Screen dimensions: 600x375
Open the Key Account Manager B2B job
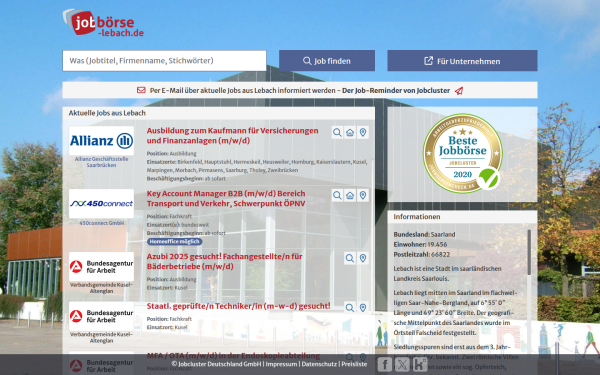[226, 198]
